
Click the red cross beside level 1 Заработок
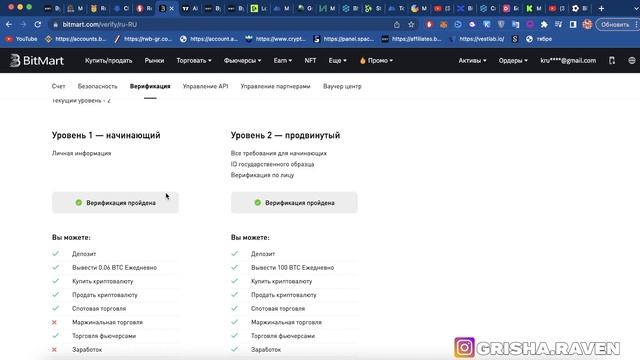tap(54, 350)
